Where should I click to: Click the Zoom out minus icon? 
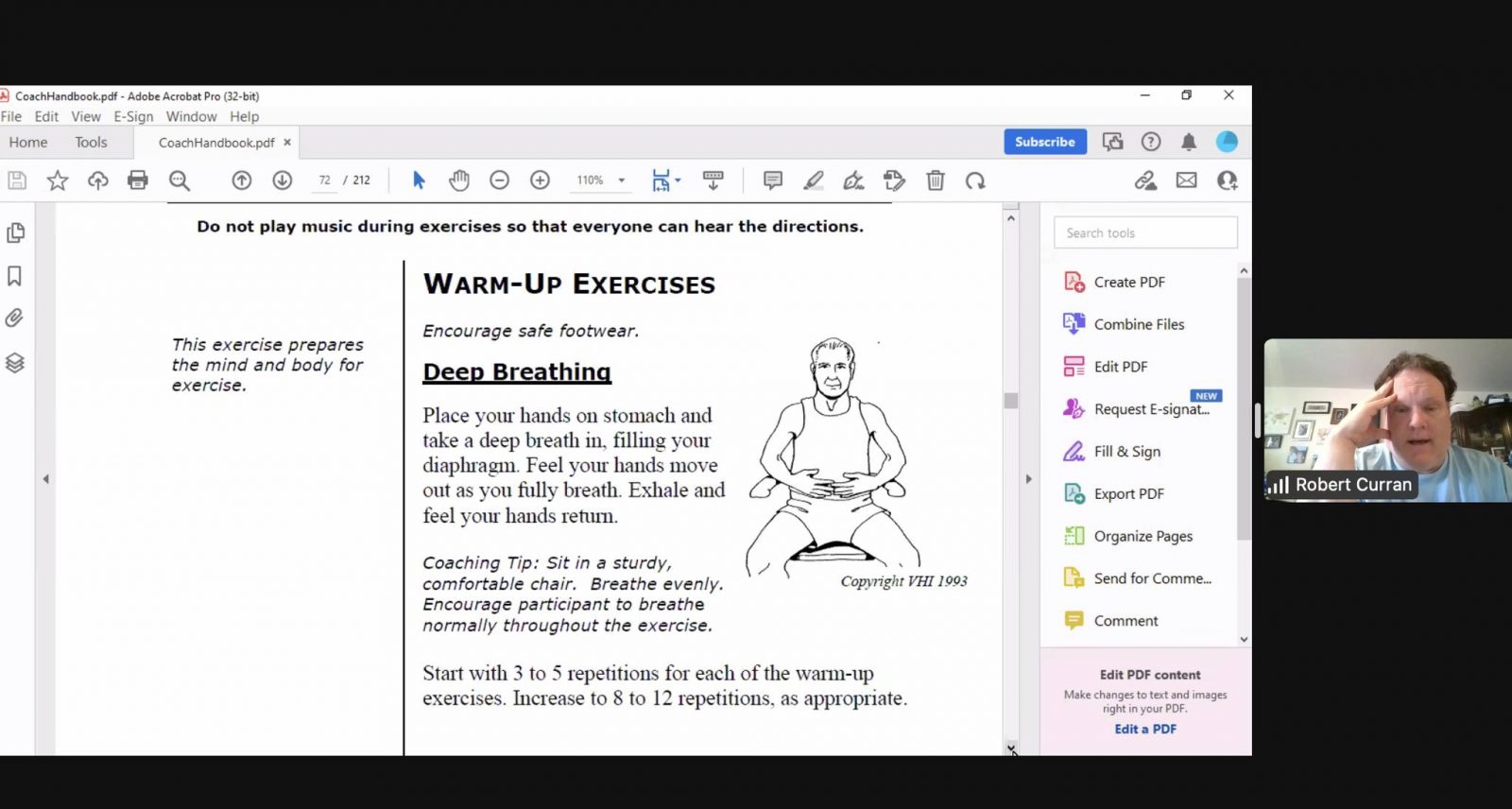click(500, 181)
